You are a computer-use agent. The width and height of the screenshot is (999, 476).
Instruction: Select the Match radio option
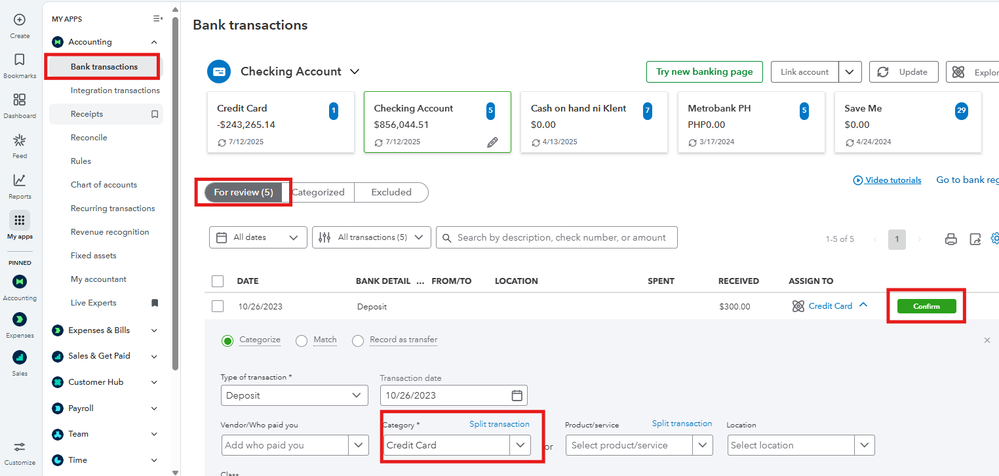tap(301, 340)
